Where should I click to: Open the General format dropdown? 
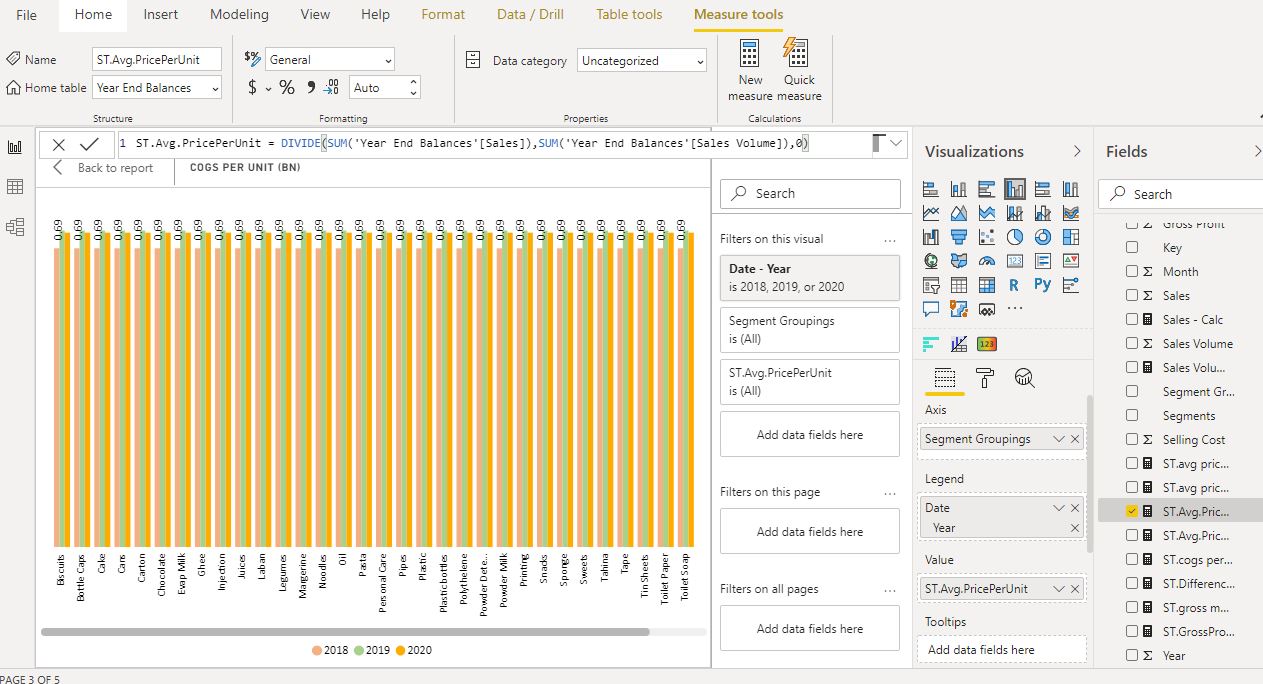coord(330,60)
